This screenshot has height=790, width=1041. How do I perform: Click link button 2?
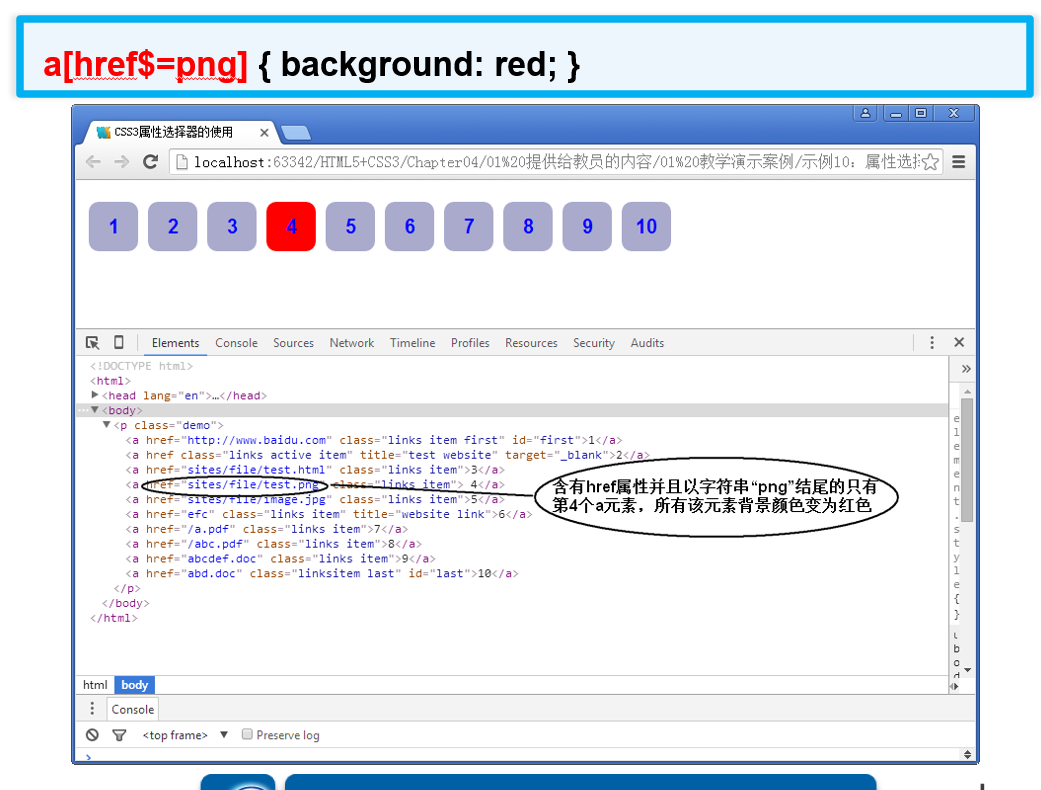(173, 226)
